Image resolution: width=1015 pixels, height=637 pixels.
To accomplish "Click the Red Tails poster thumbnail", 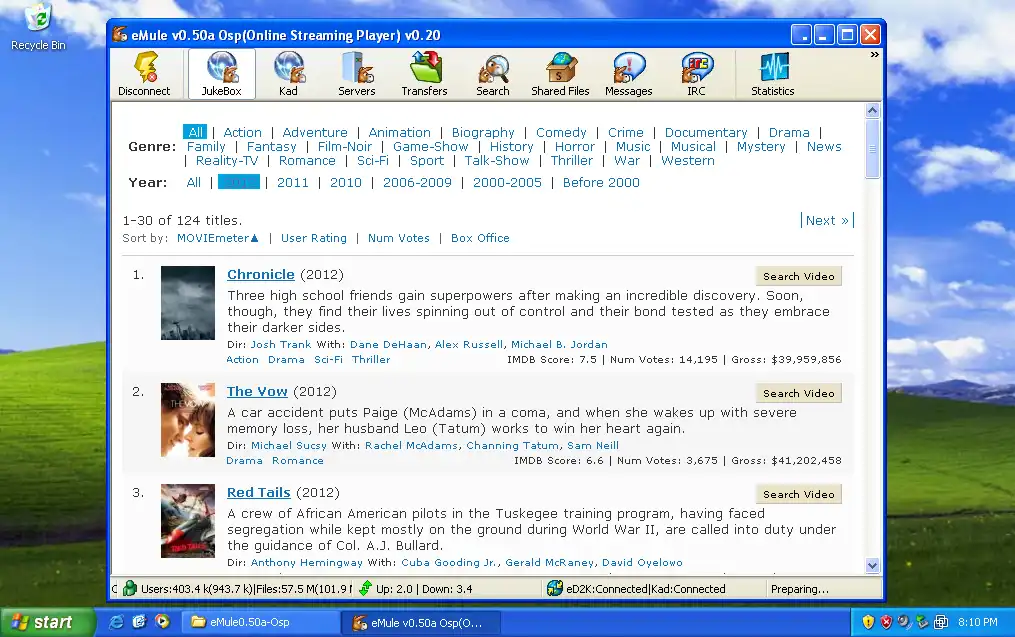I will pyautogui.click(x=188, y=521).
